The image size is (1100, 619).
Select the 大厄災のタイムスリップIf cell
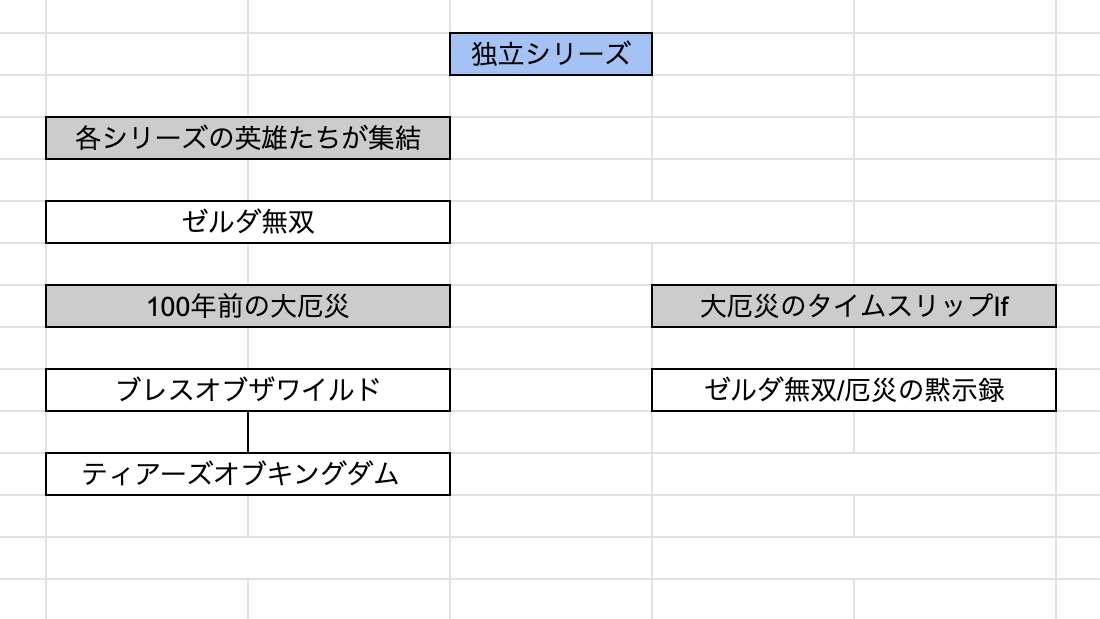pos(854,306)
